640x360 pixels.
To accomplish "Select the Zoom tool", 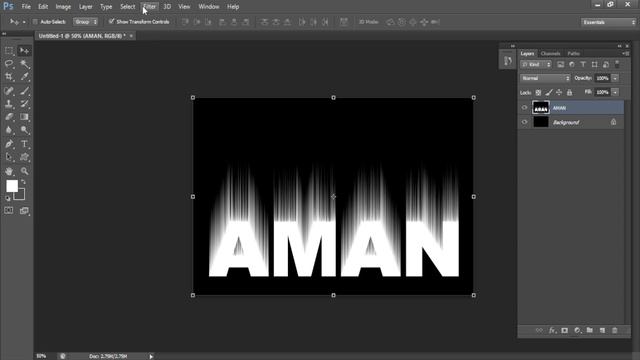I will coord(24,171).
